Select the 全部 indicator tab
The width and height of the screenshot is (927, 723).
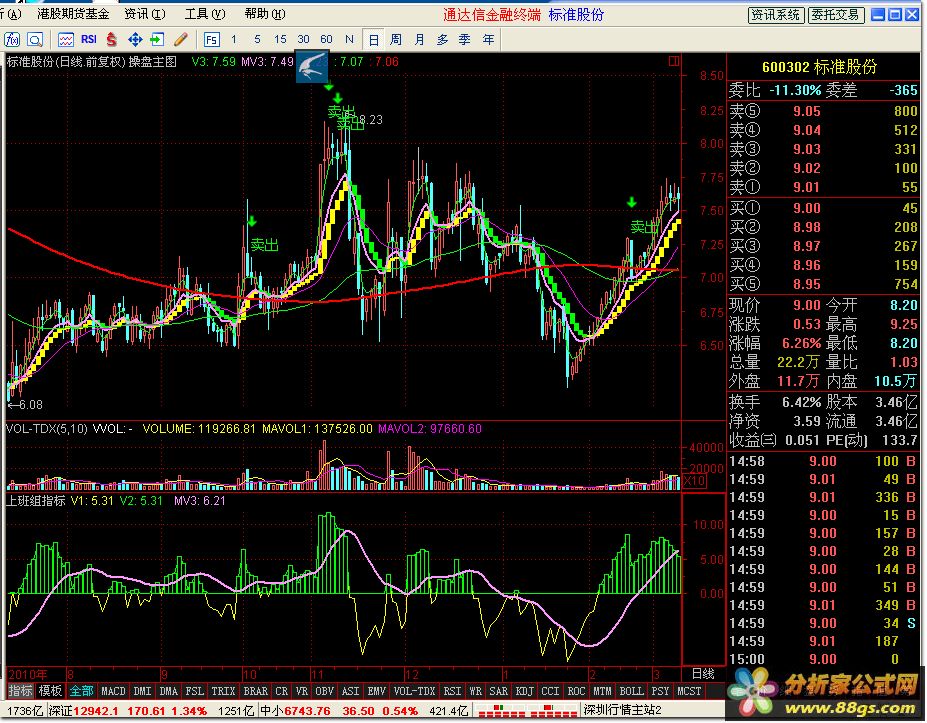pos(81,690)
